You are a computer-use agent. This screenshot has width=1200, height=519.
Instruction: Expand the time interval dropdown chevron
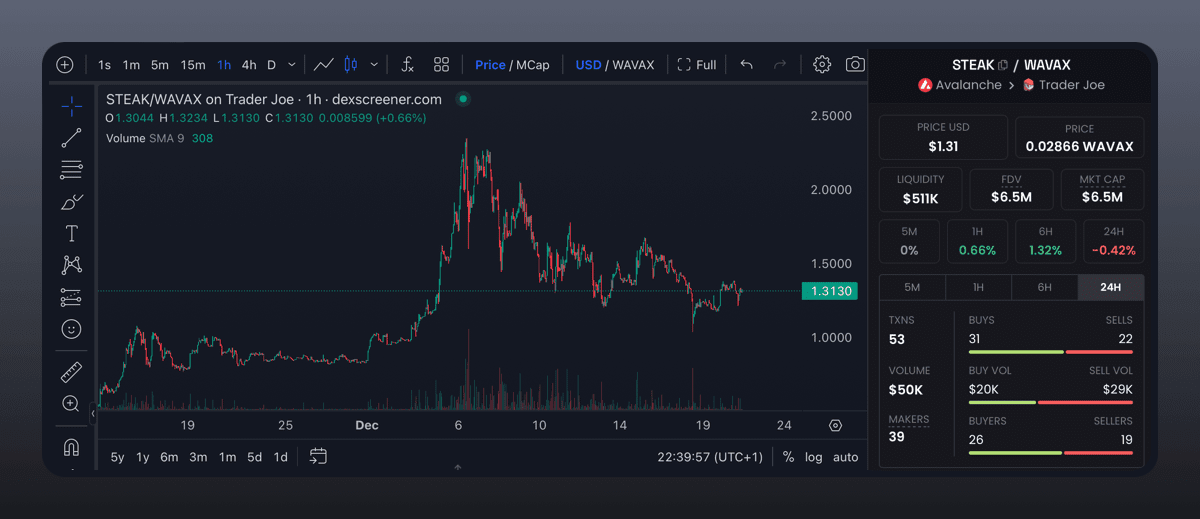point(292,65)
